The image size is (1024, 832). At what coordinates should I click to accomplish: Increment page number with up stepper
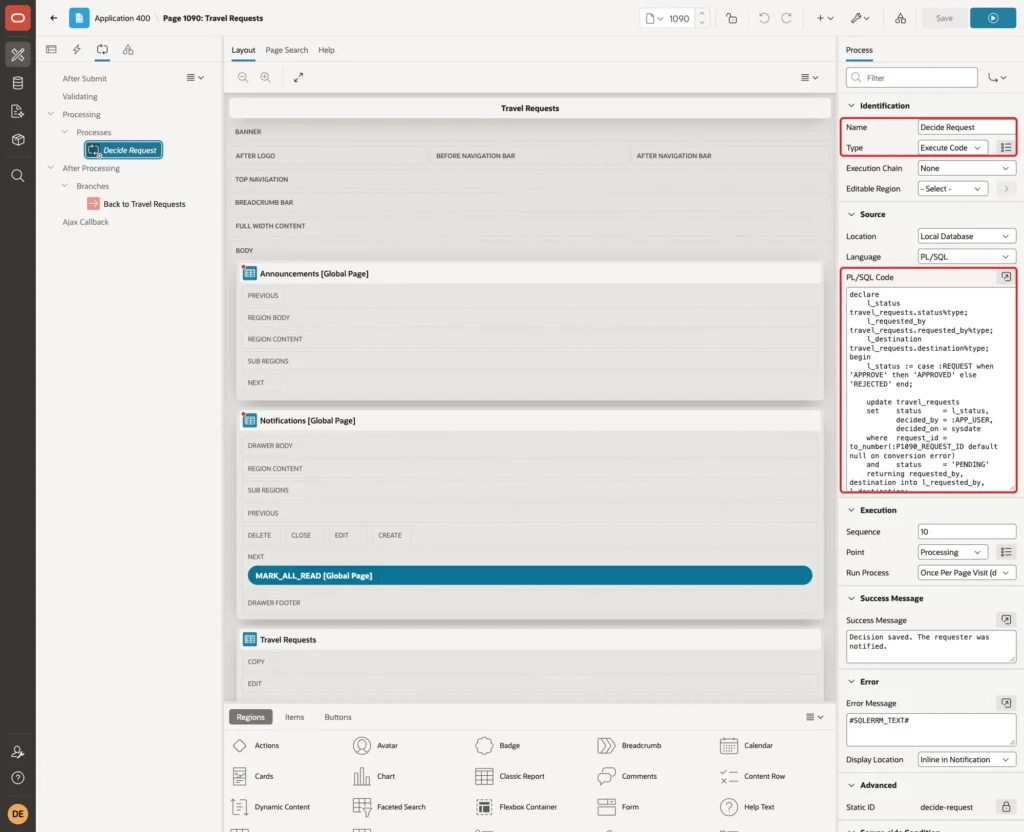pyautogui.click(x=702, y=13)
